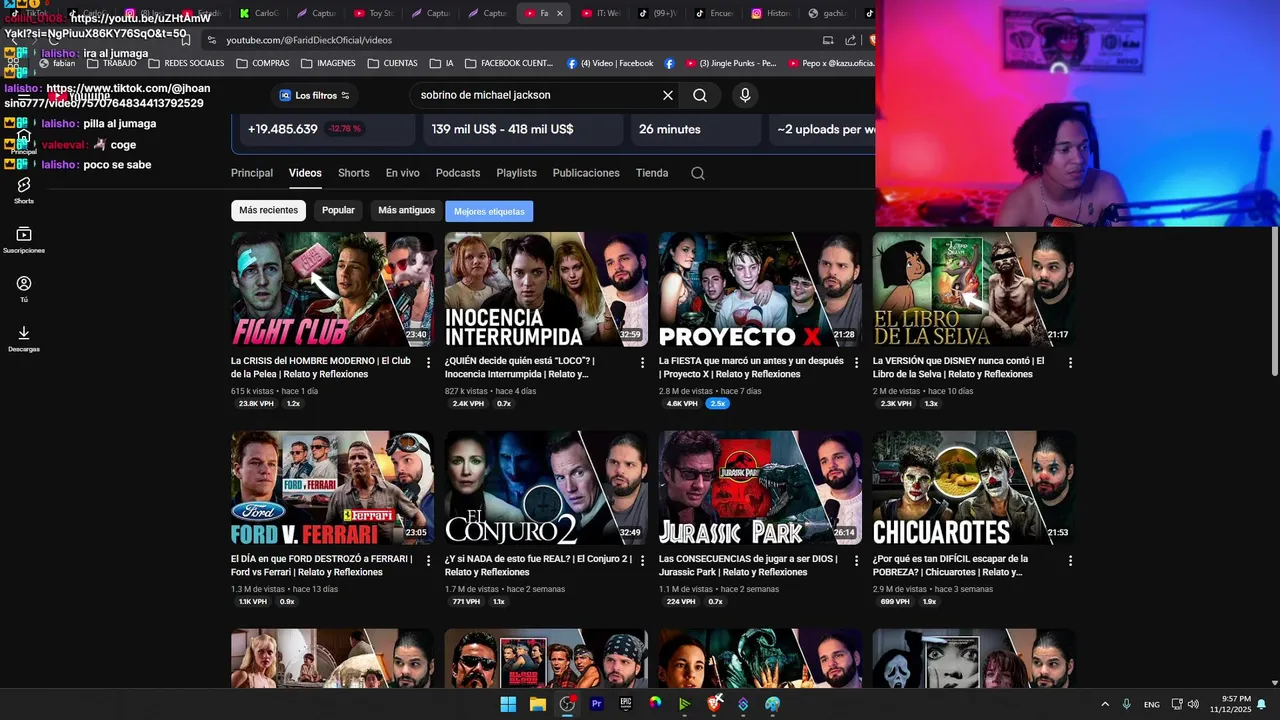Image resolution: width=1280 pixels, height=720 pixels.
Task: Open the Tienda channel tab
Action: 652,173
